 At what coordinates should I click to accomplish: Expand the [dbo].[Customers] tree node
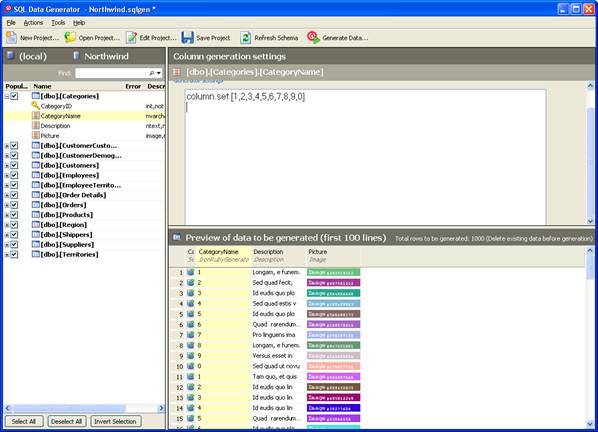pos(6,166)
